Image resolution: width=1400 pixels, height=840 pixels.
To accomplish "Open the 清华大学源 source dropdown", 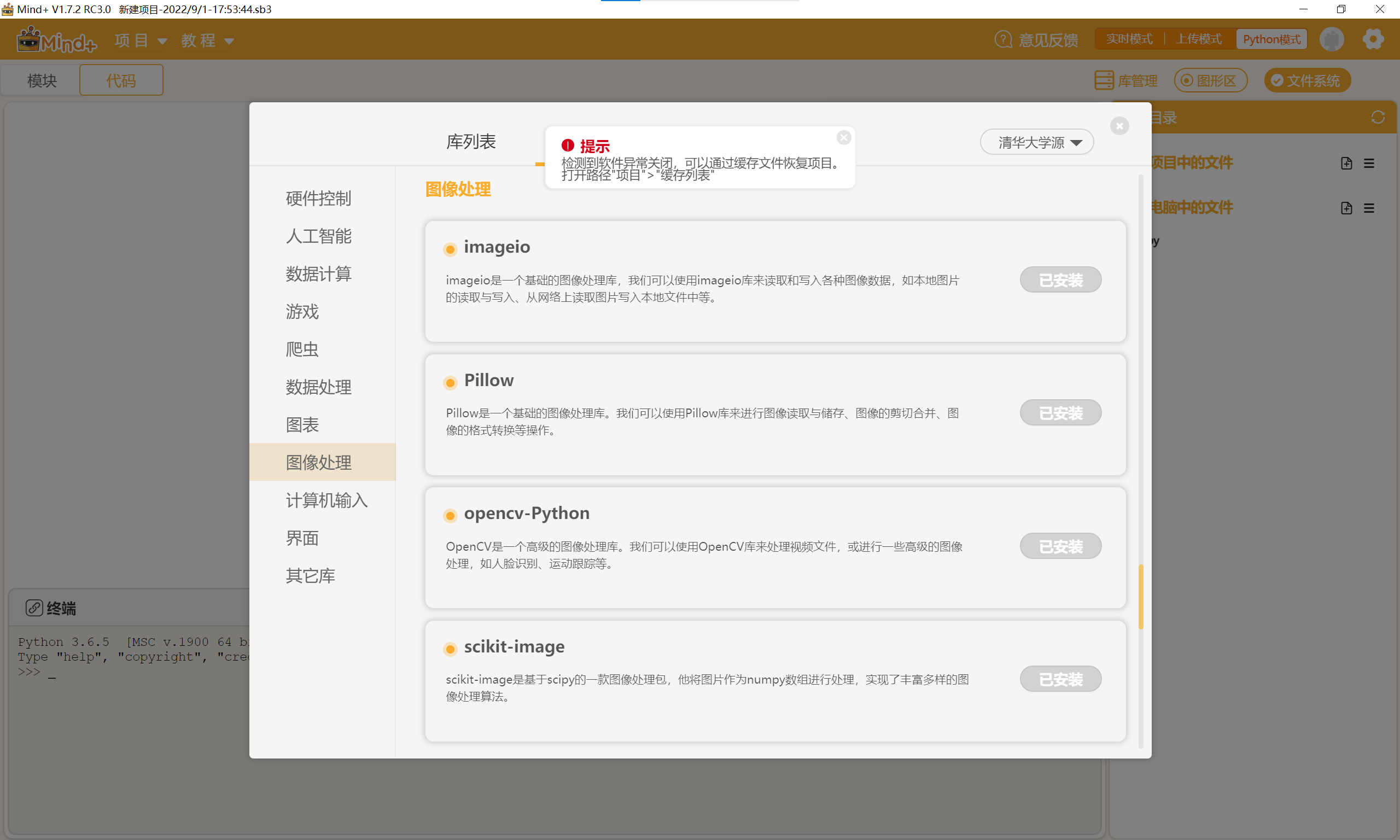I will click(x=1037, y=142).
